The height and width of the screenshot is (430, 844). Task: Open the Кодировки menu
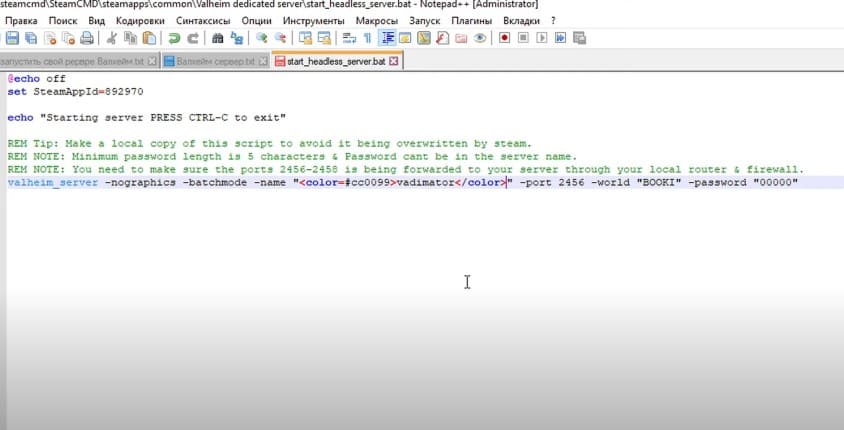coord(140,20)
